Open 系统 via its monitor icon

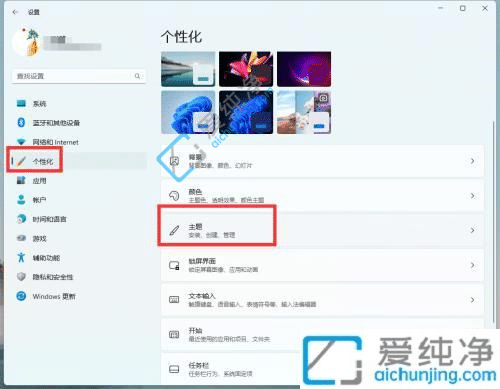tap(21, 103)
